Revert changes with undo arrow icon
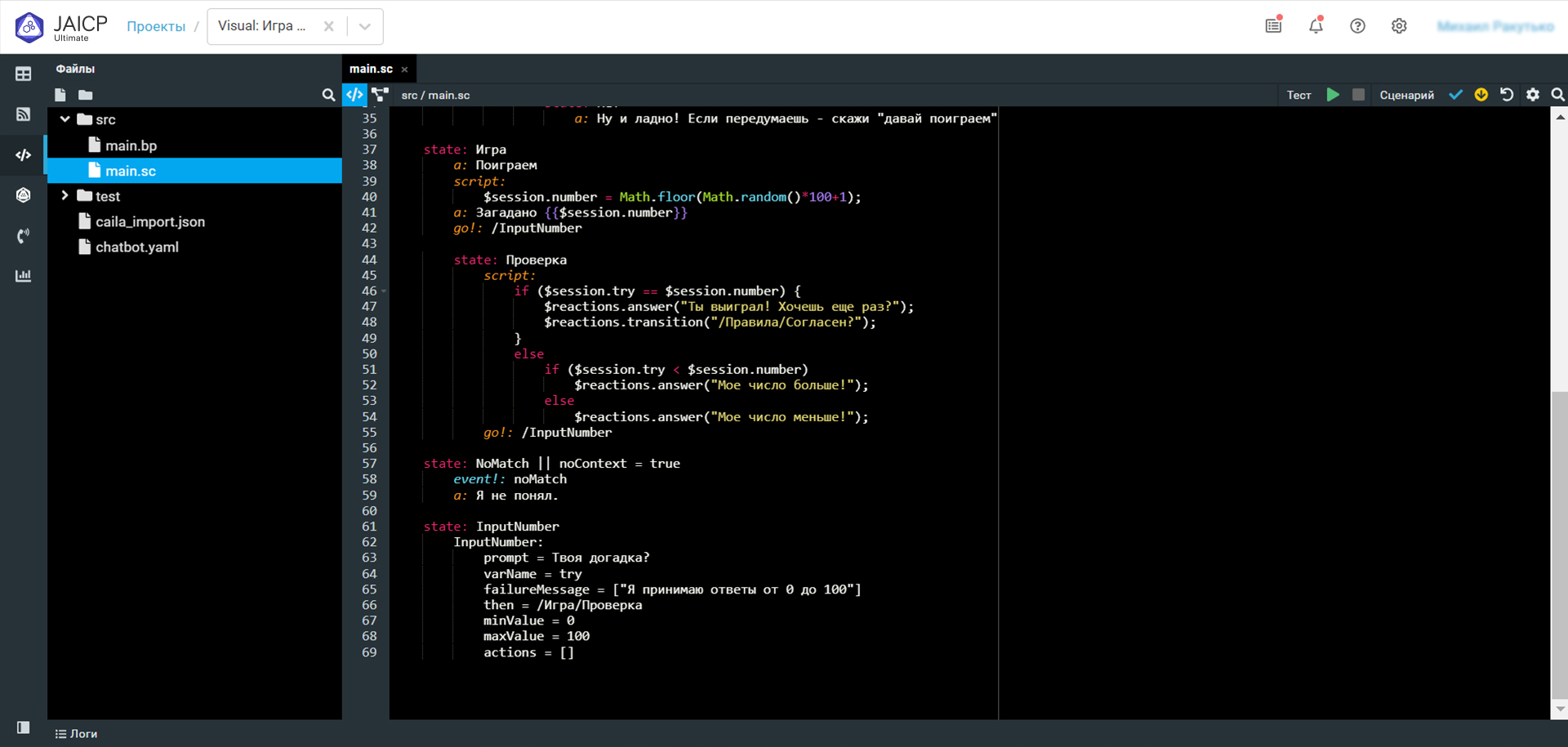This screenshot has height=747, width=1568. [1507, 95]
